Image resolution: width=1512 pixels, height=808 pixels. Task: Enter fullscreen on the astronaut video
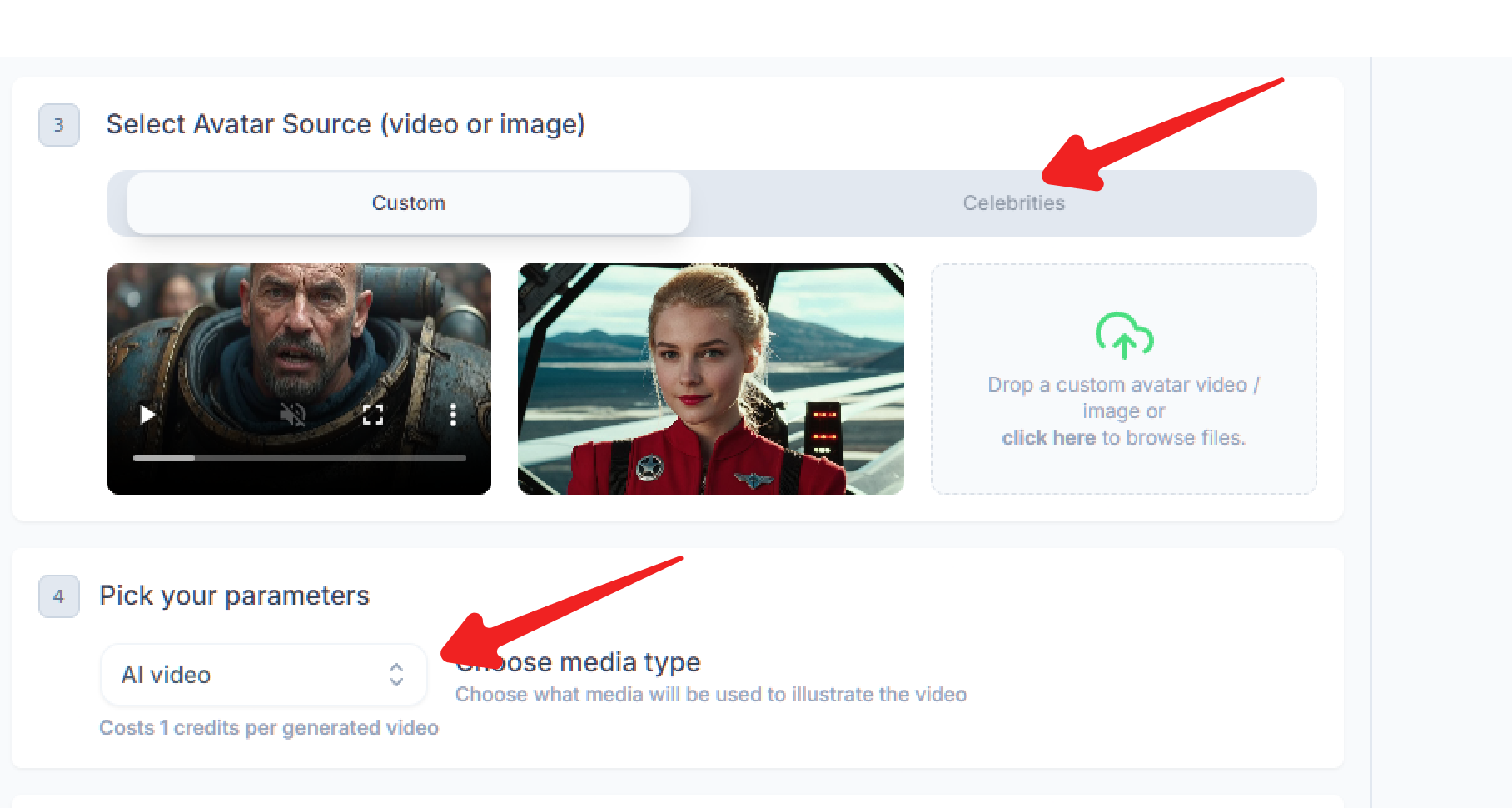coord(374,414)
